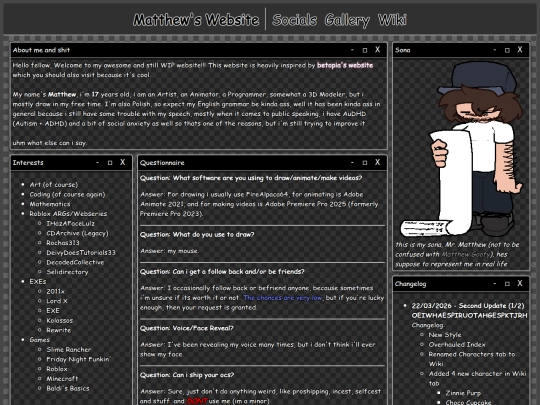
Task: Click the 'What do you use to draw?' question
Action: click(x=197, y=235)
